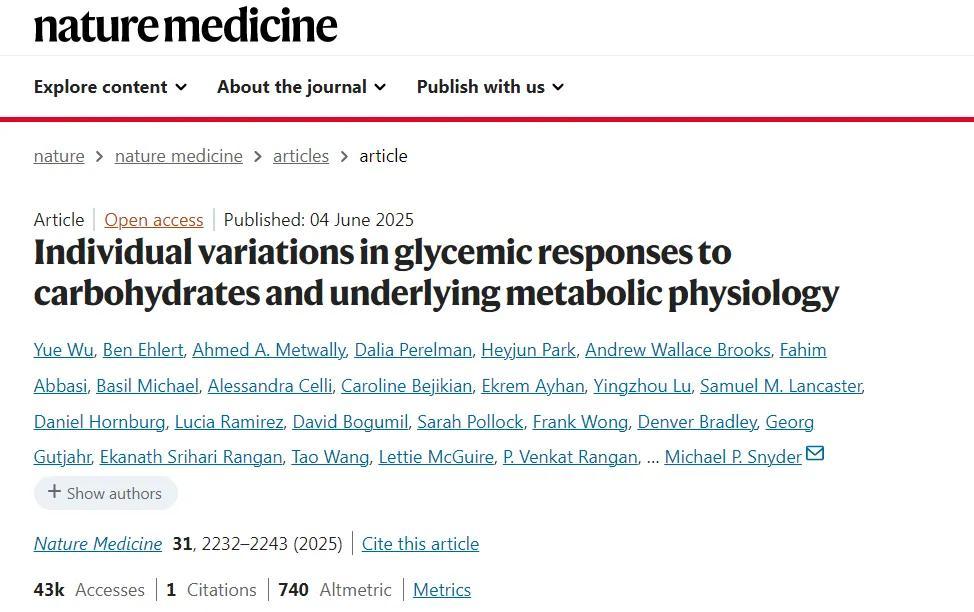Image resolution: width=974 pixels, height=612 pixels.
Task: Show the full authors list
Action: pos(106,493)
